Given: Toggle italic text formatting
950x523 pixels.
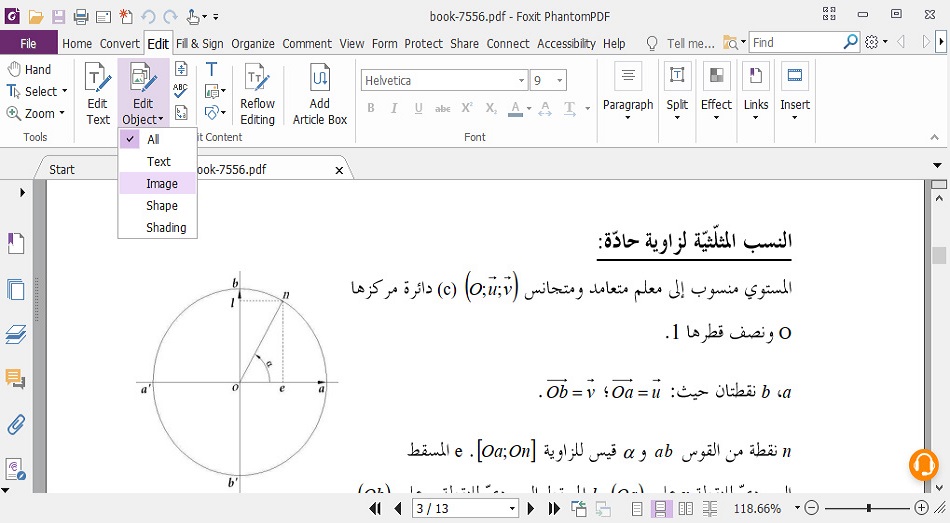Looking at the screenshot, I should pyautogui.click(x=395, y=108).
